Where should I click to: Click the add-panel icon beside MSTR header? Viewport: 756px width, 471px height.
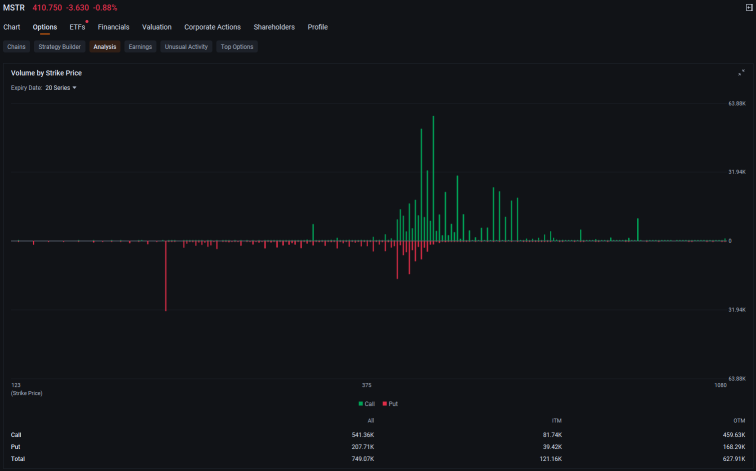749,7
